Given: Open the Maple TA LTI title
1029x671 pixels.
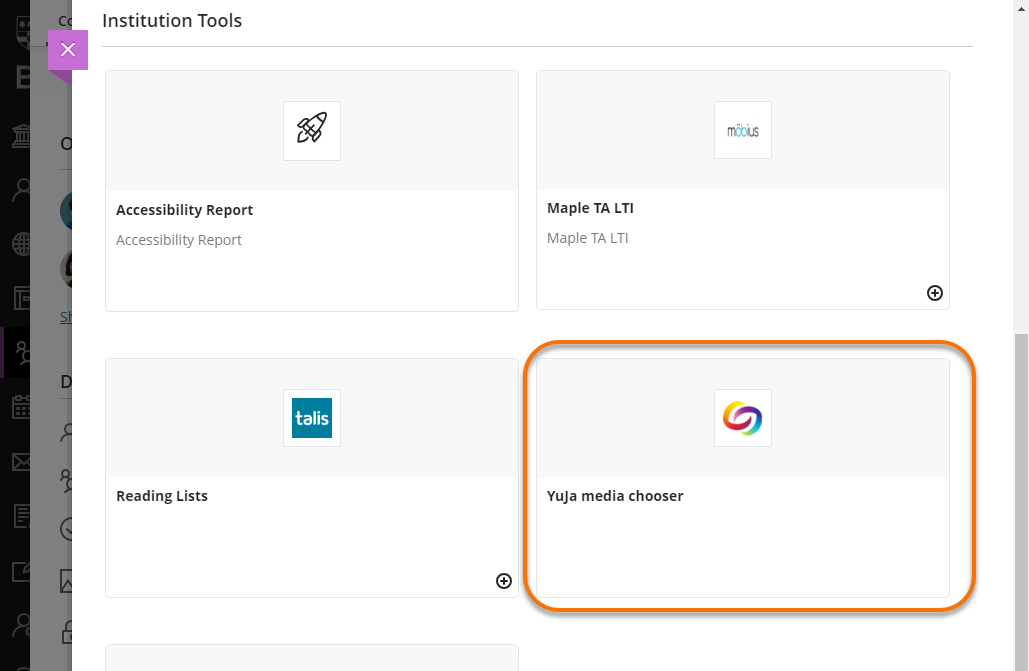Looking at the screenshot, I should point(590,208).
